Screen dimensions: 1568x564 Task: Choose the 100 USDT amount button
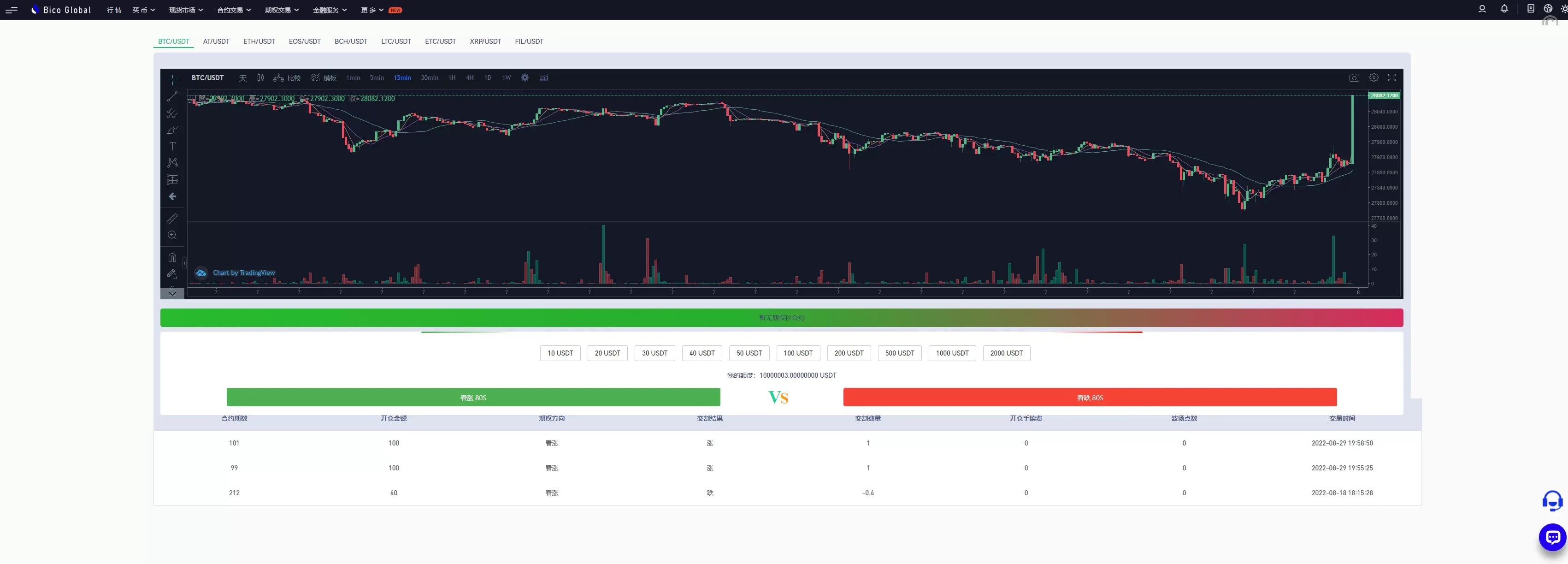[x=797, y=353]
